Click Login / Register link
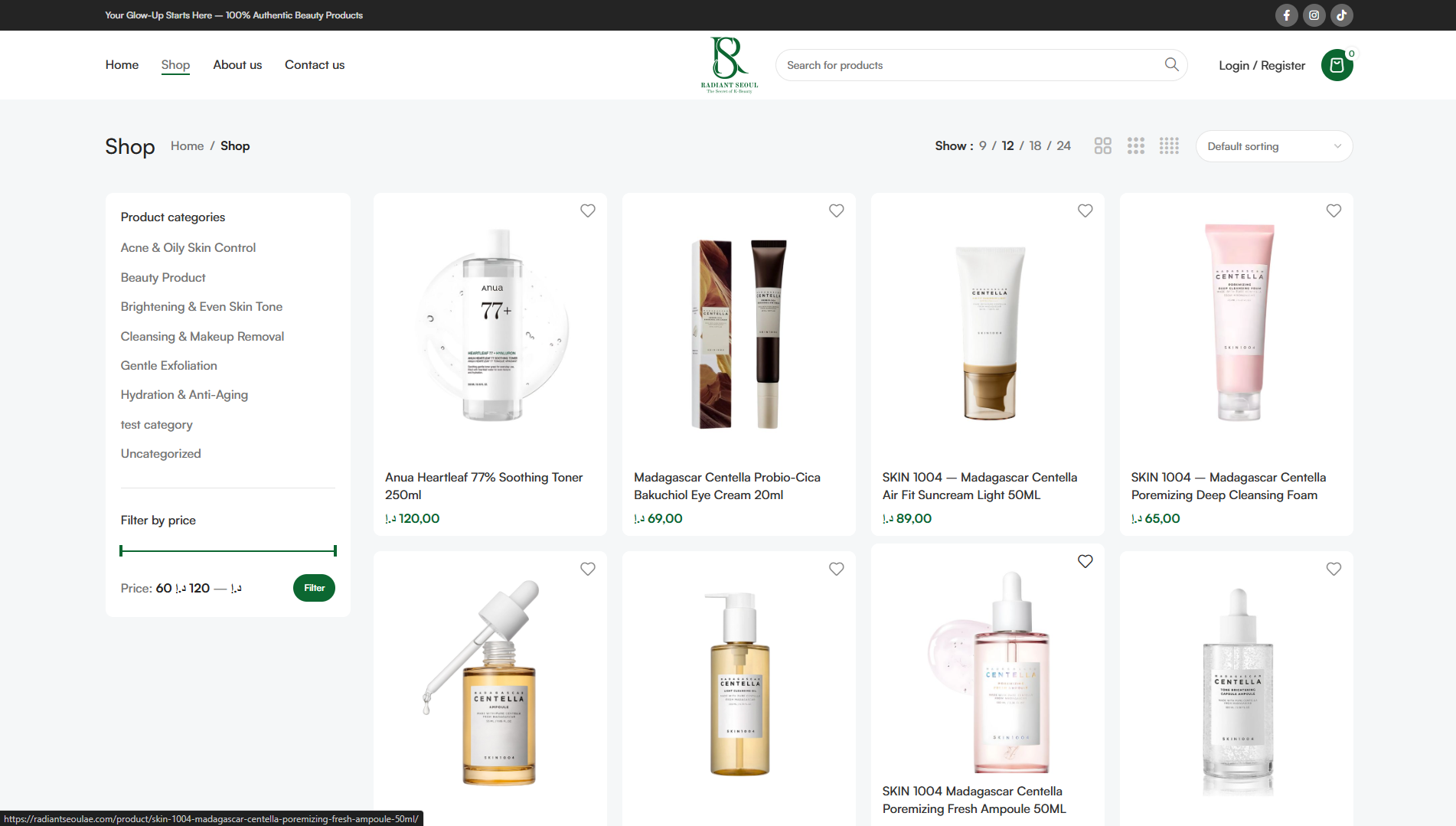The height and width of the screenshot is (826, 1456). click(x=1262, y=66)
